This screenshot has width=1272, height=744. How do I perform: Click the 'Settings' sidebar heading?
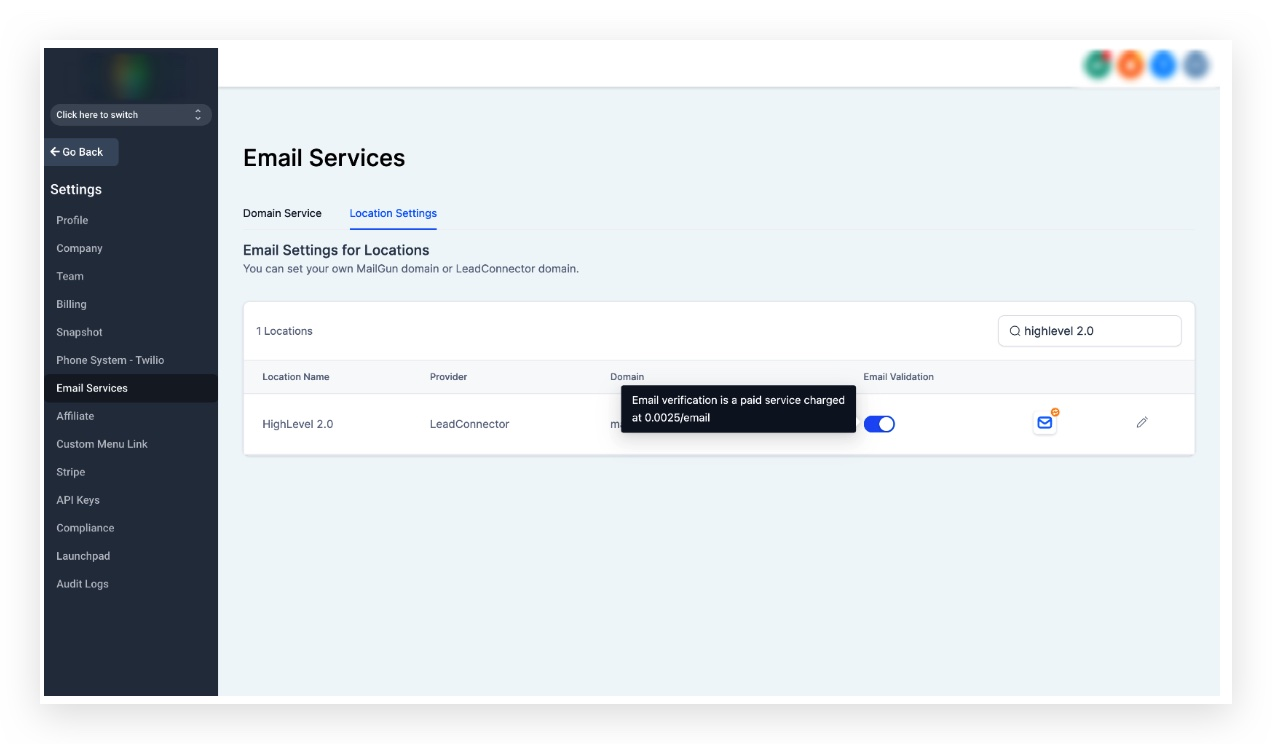[x=76, y=189]
